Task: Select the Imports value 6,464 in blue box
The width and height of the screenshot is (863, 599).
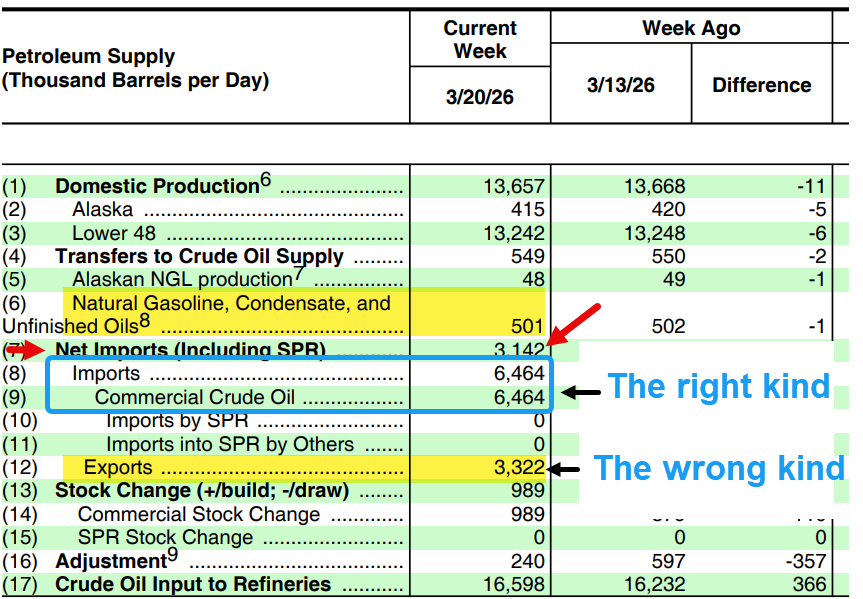Action: [519, 373]
